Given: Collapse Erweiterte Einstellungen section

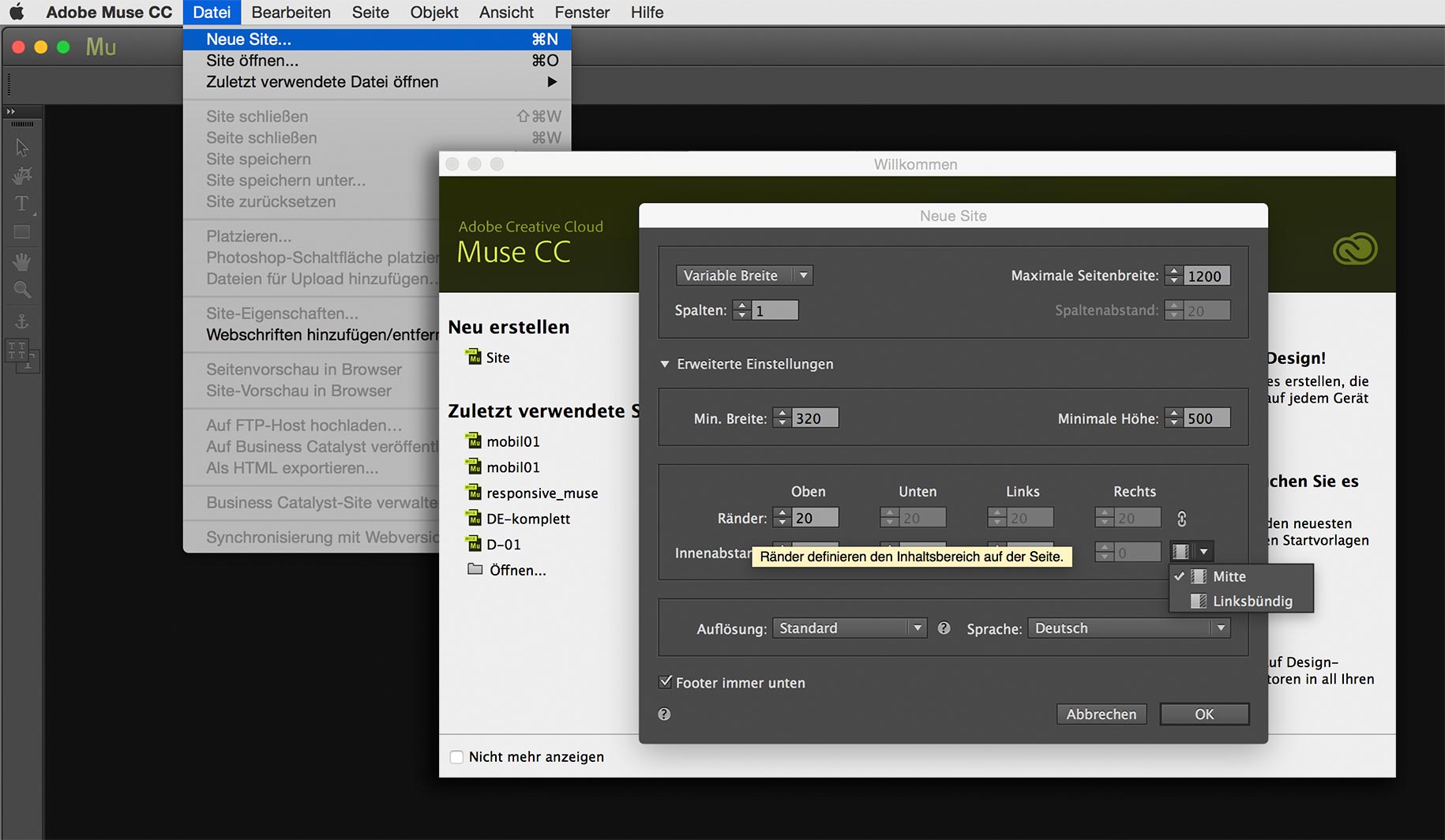Looking at the screenshot, I should [665, 364].
